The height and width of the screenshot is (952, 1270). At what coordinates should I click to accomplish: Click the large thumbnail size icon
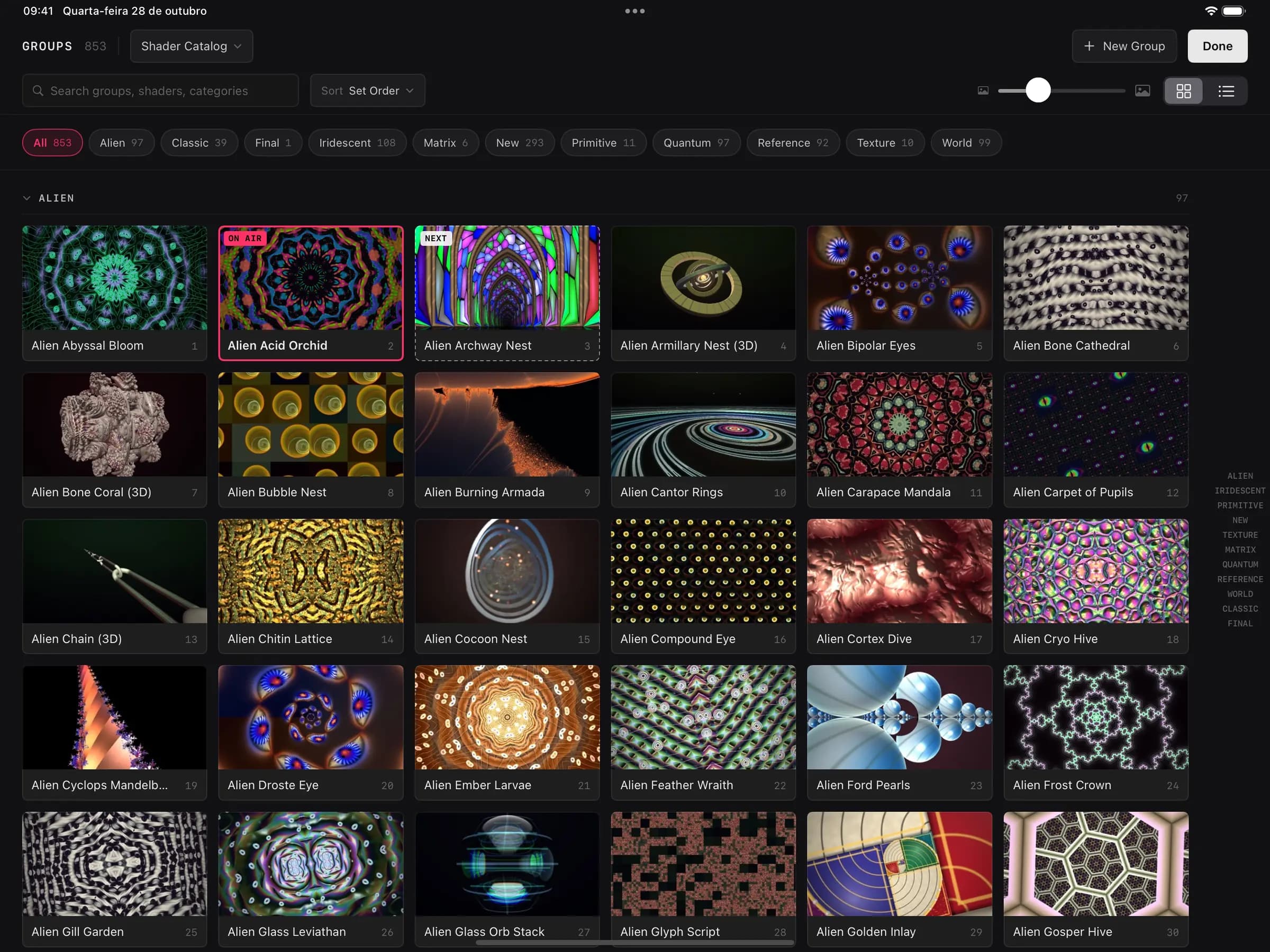point(1142,90)
